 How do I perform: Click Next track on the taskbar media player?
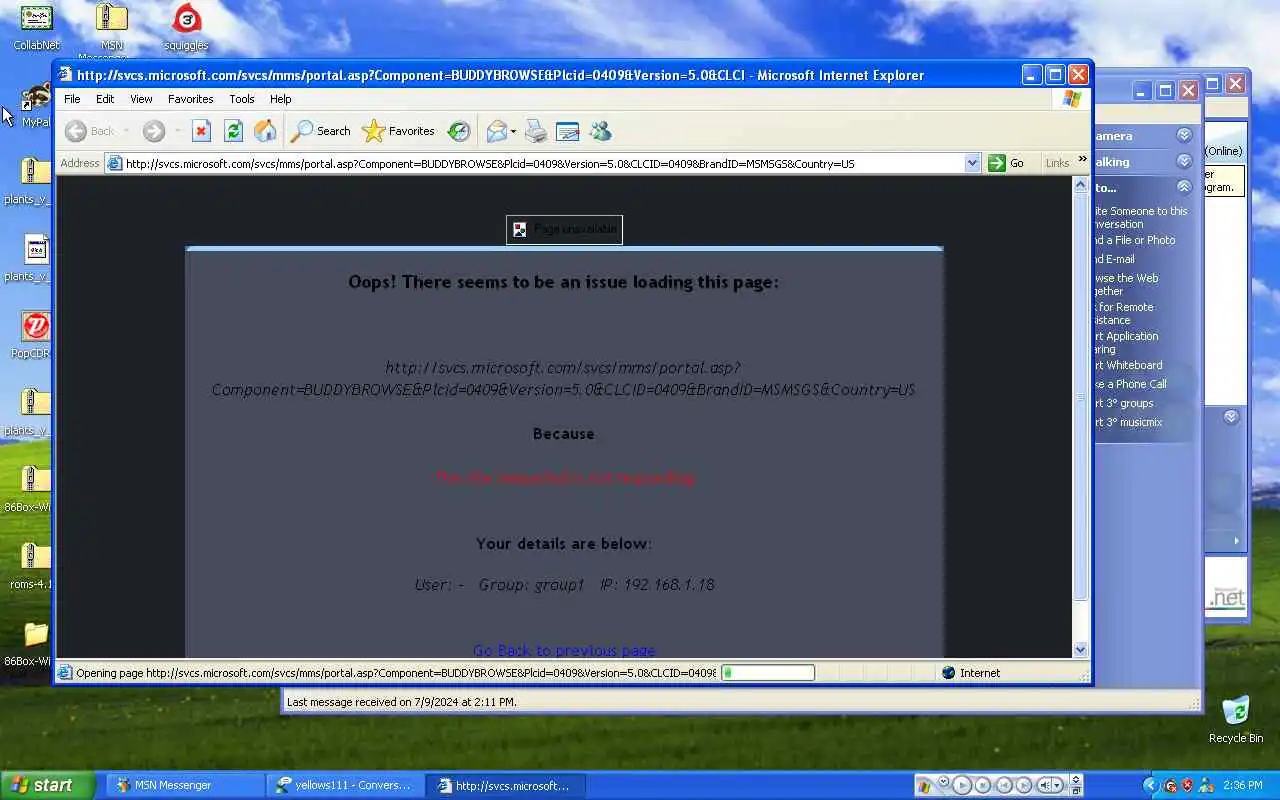[1023, 785]
